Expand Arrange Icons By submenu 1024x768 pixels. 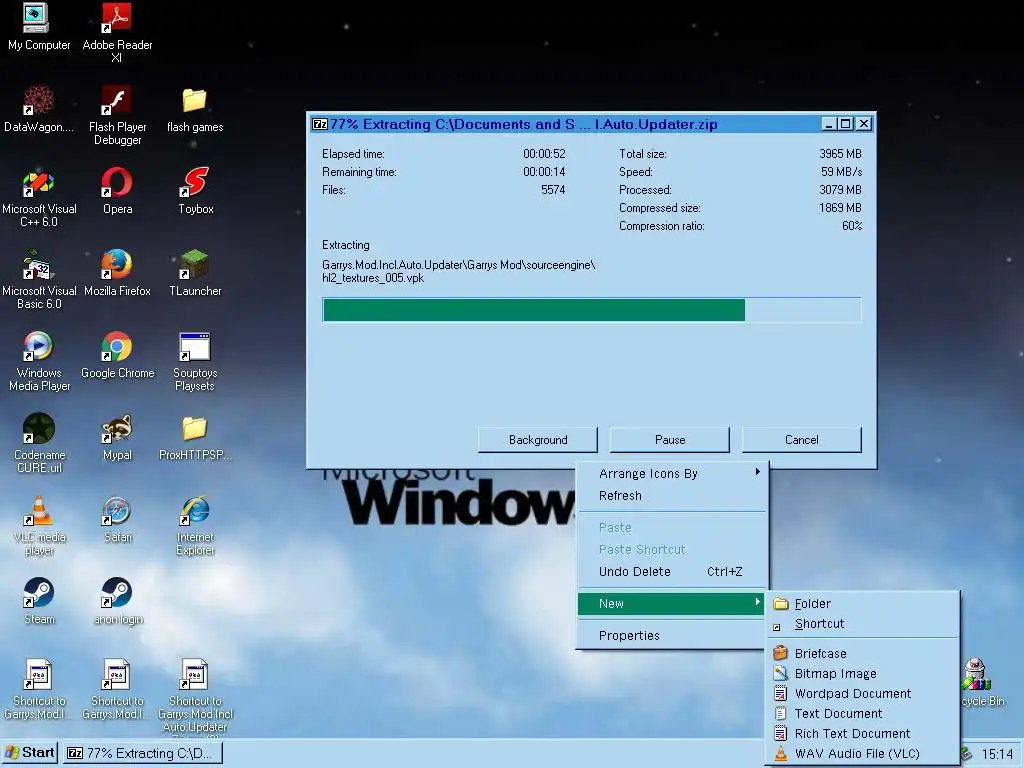(671, 473)
